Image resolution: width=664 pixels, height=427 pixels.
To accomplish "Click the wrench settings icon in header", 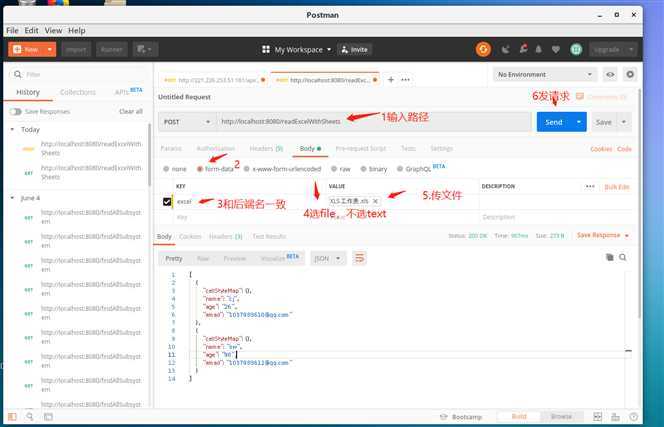I will tap(523, 49).
